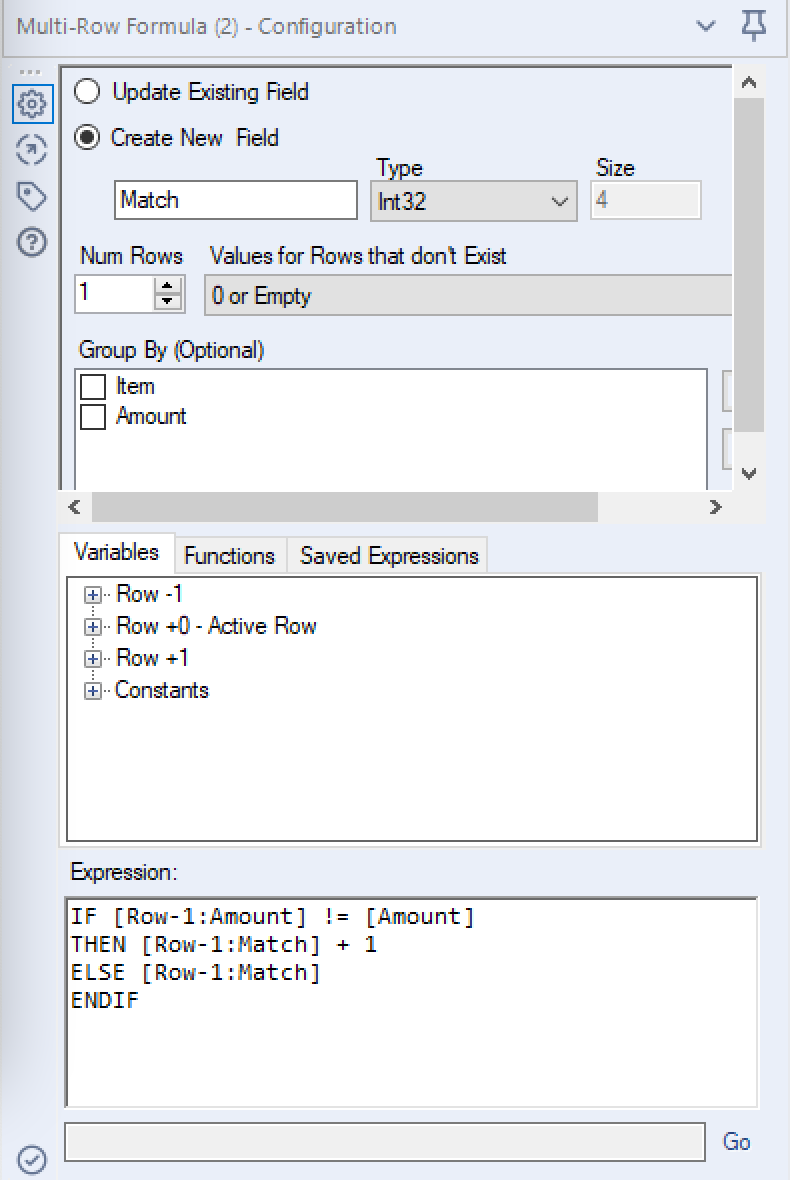790x1180 pixels.
Task: Expand the Row -1 variables tree
Action: (x=92, y=594)
